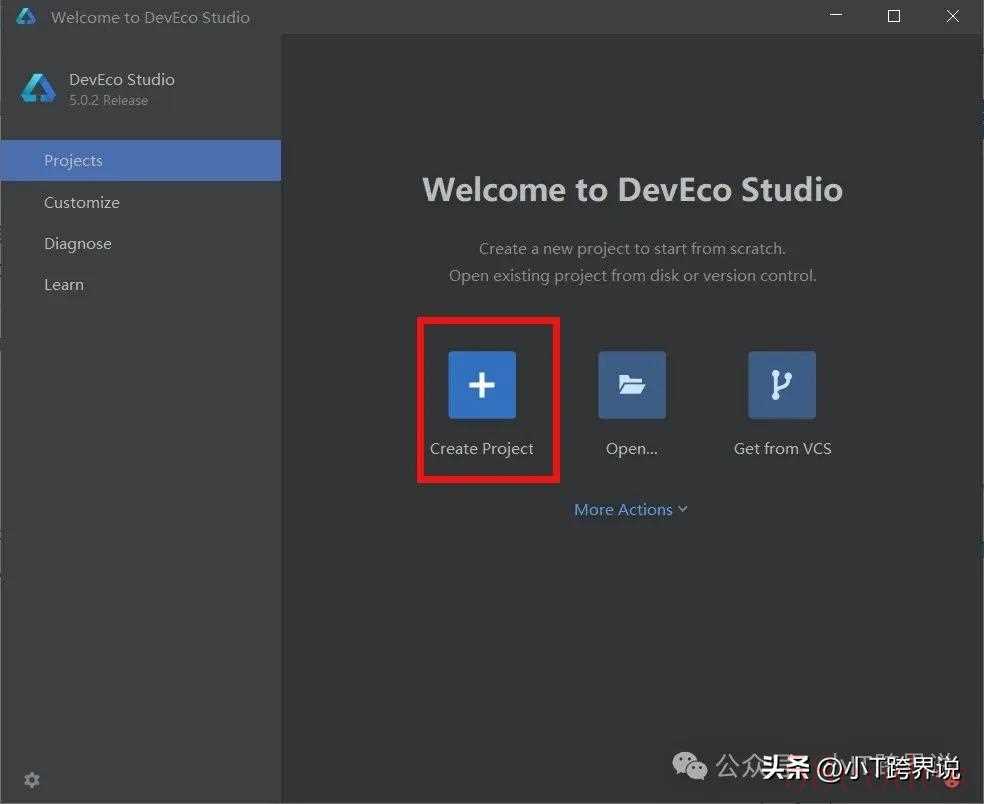Click the Welcome to DevEco Studio heading
The image size is (984, 804).
tap(633, 190)
